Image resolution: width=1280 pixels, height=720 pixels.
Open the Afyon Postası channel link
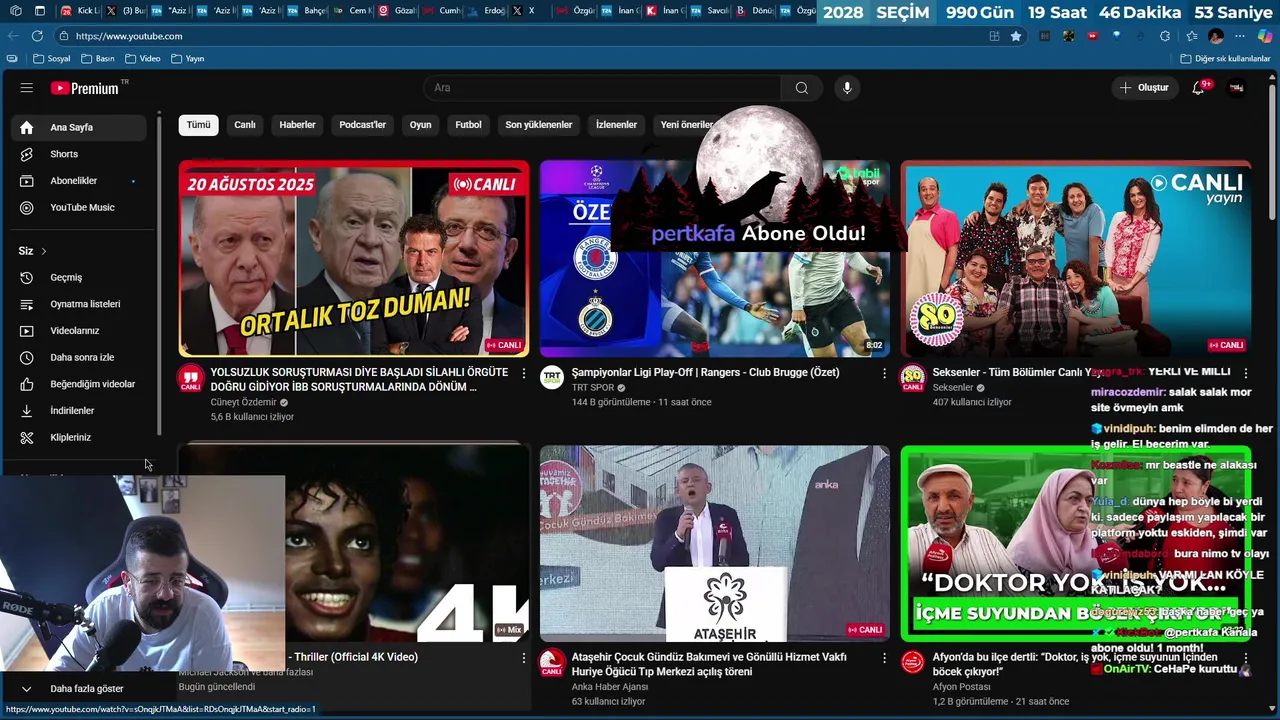tap(961, 687)
